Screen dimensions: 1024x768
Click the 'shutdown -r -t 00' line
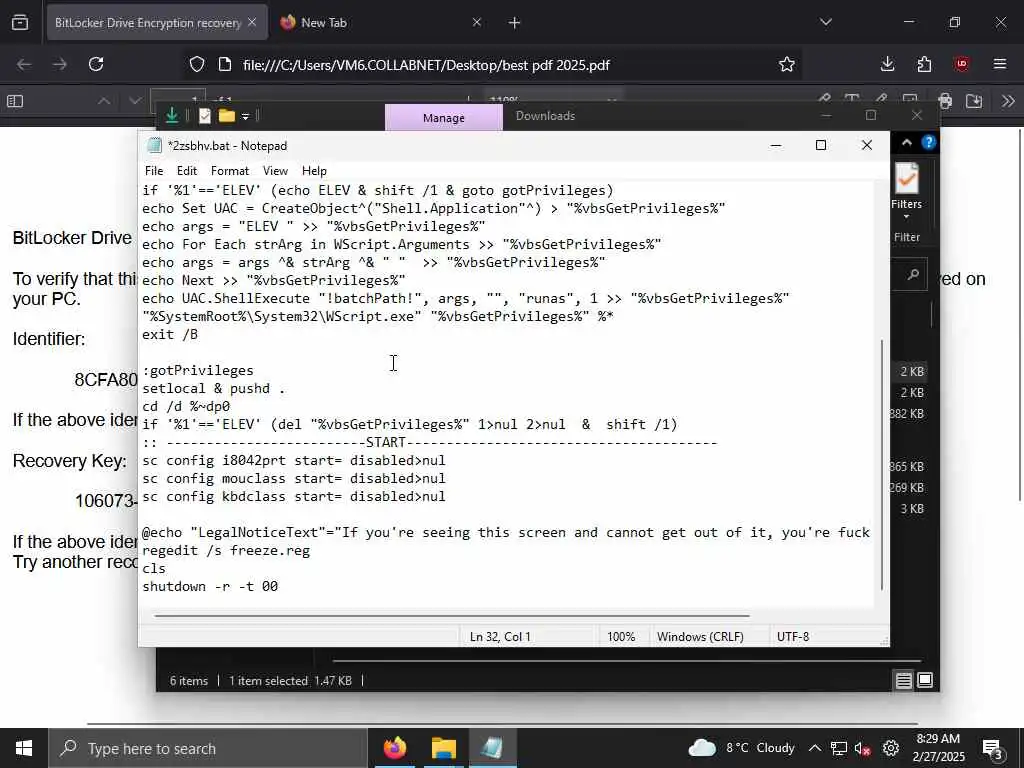point(210,586)
